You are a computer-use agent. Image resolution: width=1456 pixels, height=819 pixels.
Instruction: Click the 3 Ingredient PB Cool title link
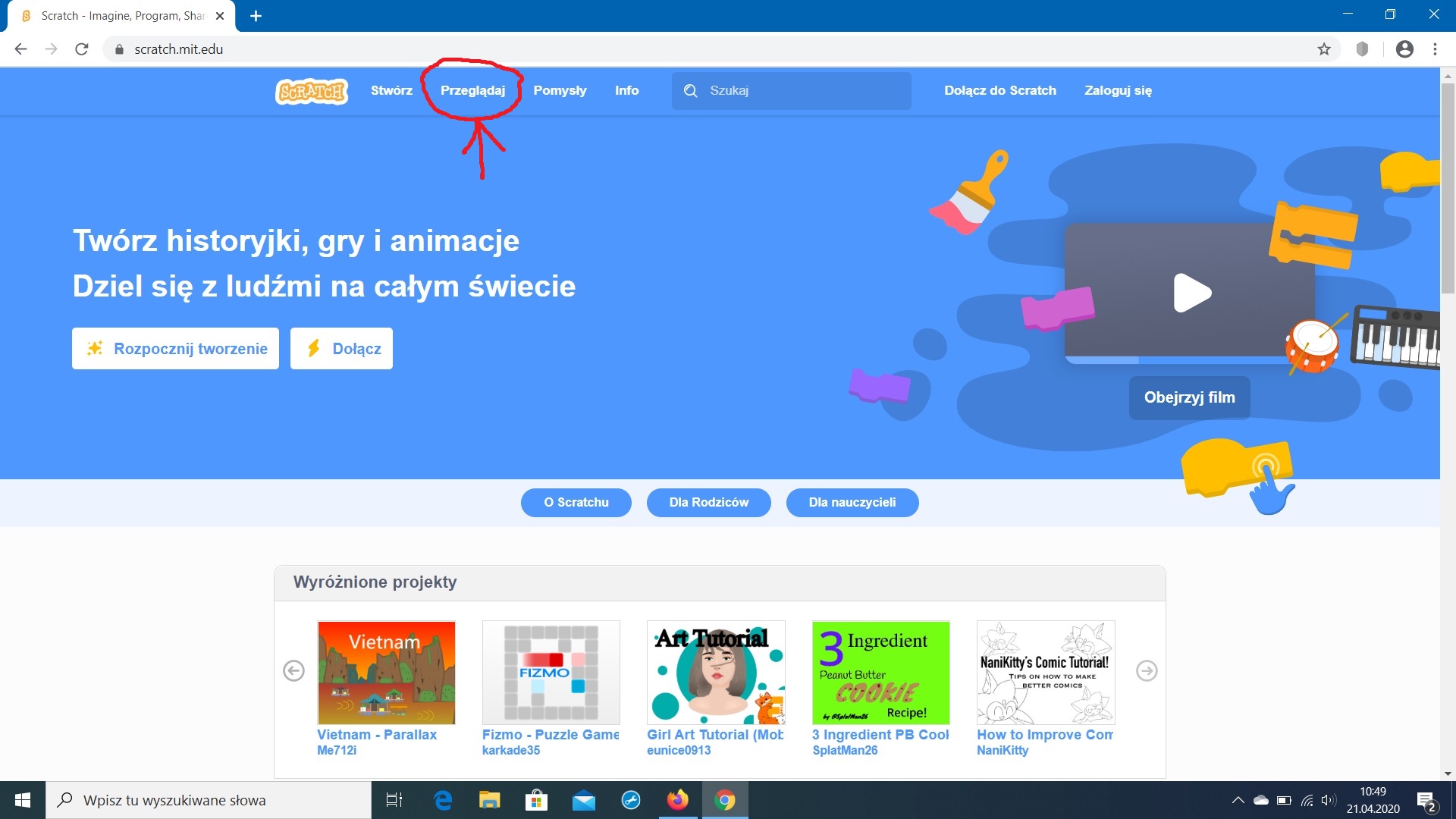pos(880,734)
